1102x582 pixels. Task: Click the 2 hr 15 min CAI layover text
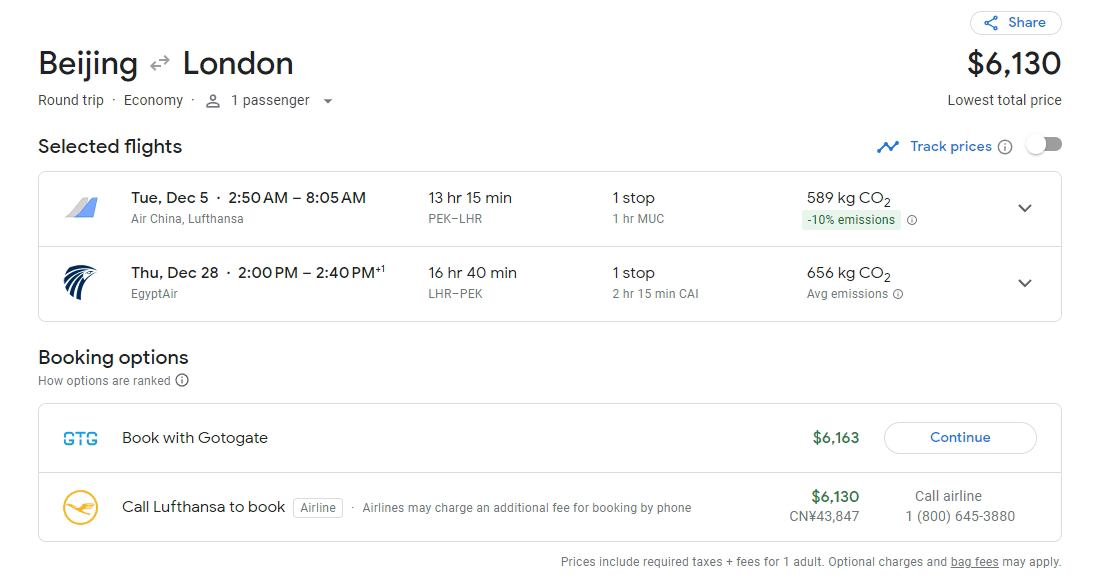[x=655, y=294]
